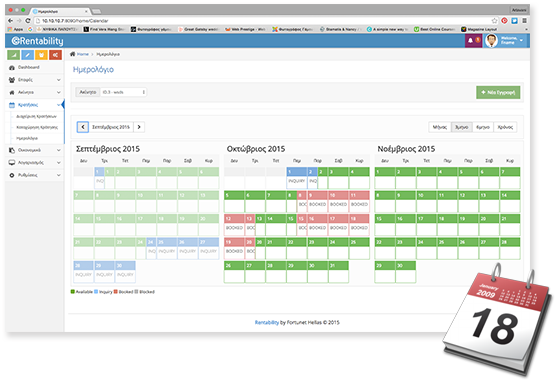Viewport: 555px width, 380px height.
Task: Expand the Οικονομικά menu chevron
Action: point(58,150)
